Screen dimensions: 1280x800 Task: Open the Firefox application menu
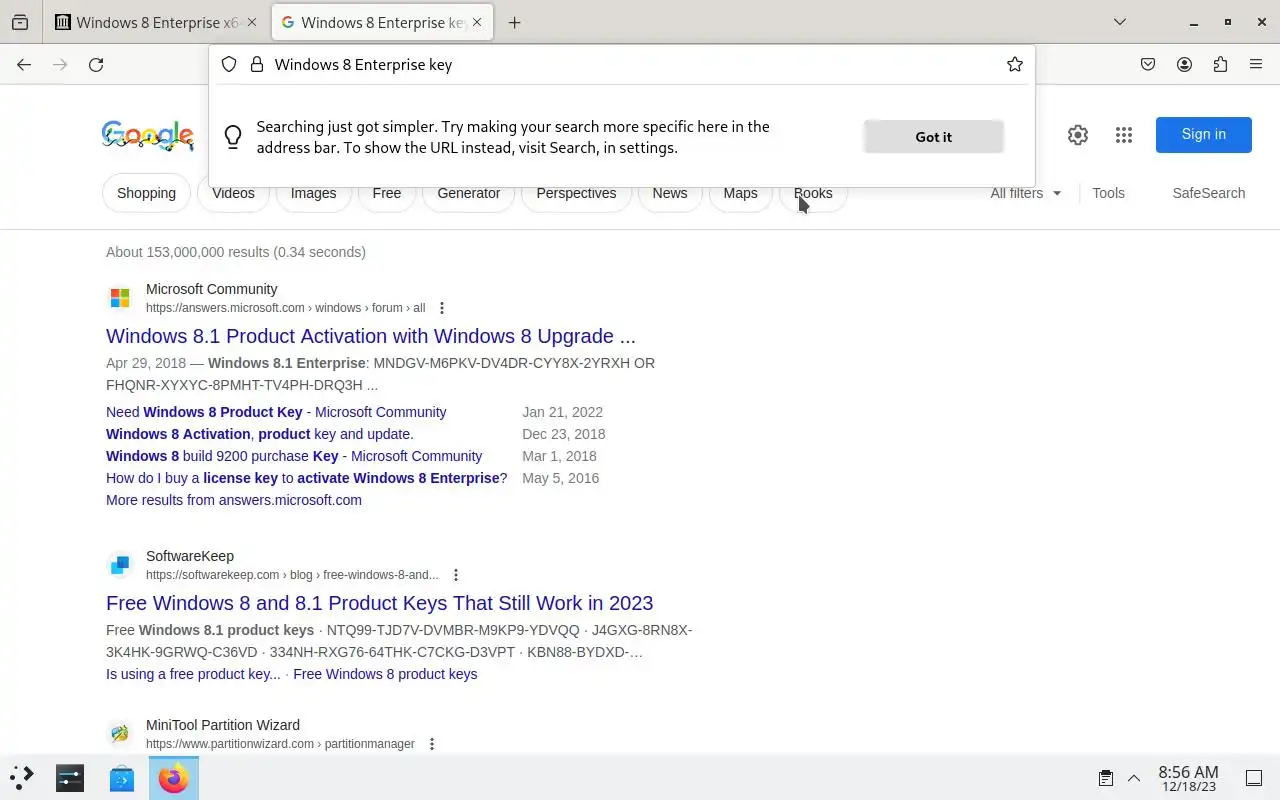[1256, 65]
